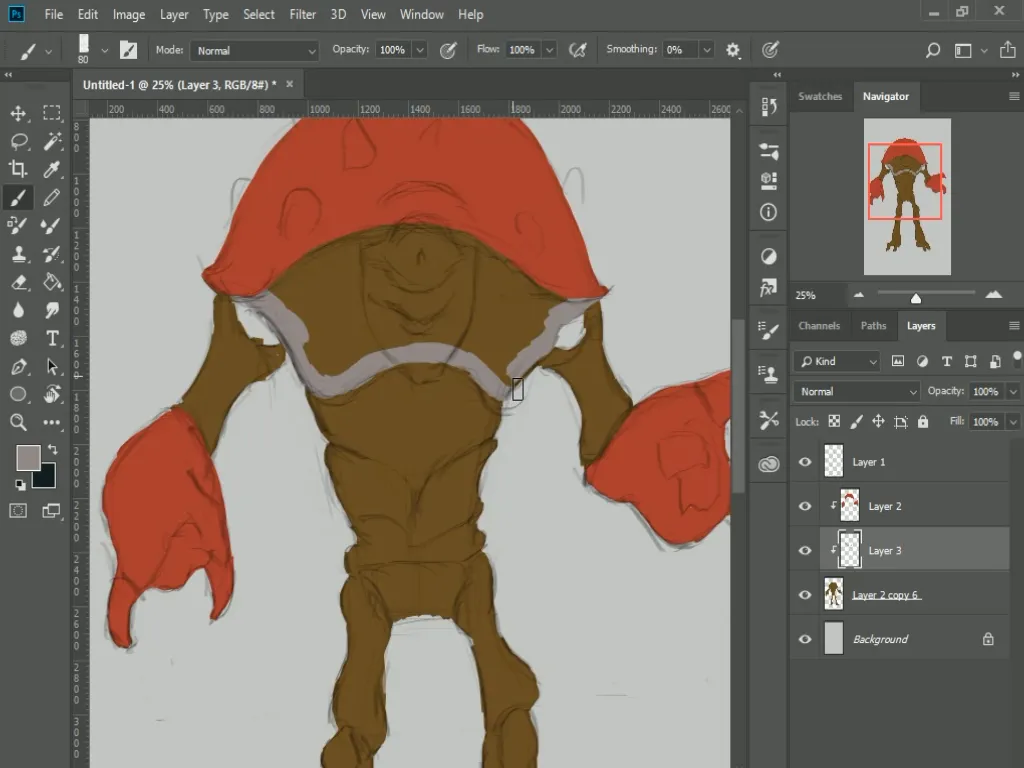
Task: Select the Rectangular Marquee tool
Action: tap(52, 113)
